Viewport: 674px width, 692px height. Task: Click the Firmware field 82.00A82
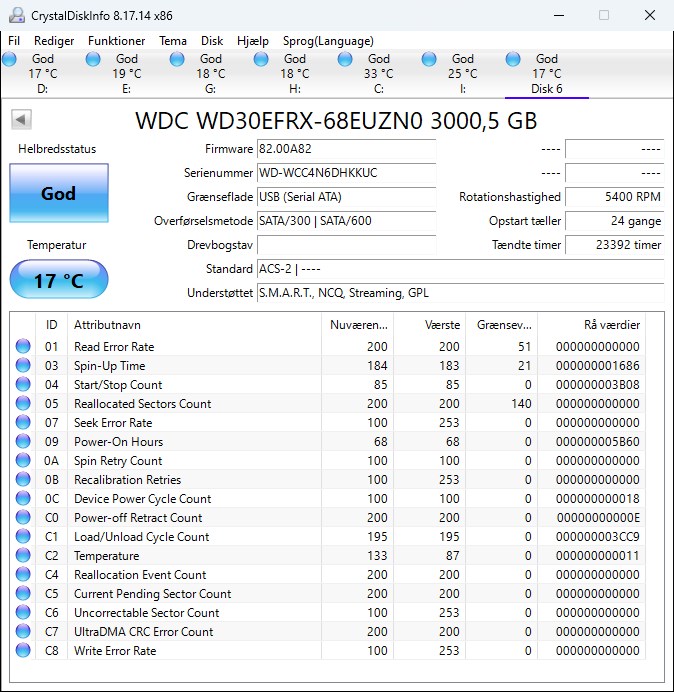pyautogui.click(x=346, y=149)
